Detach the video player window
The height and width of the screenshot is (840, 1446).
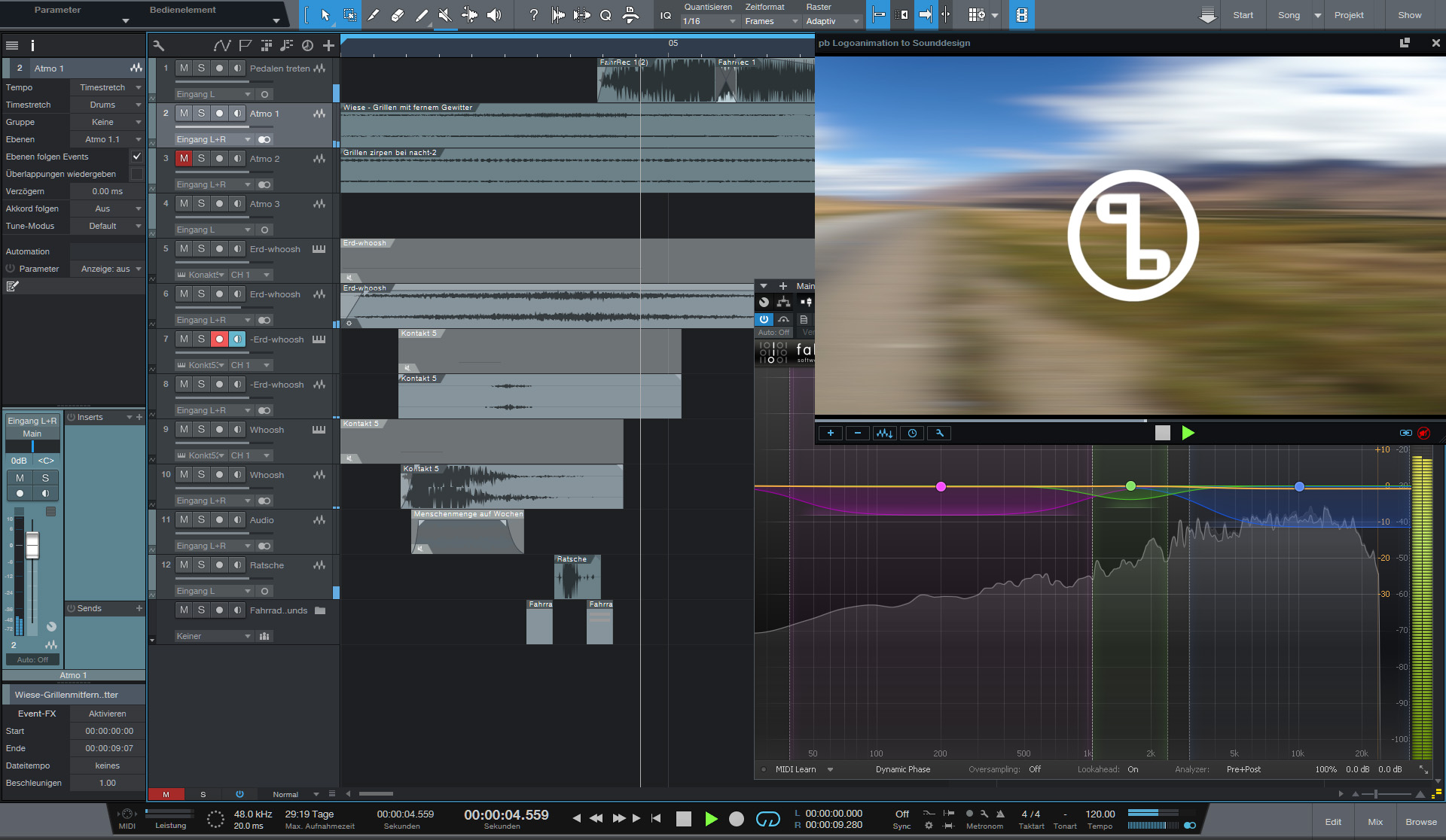(x=1405, y=43)
